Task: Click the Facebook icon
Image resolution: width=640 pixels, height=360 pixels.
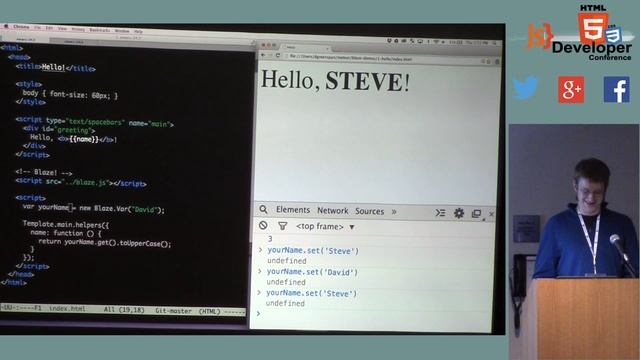Action: pos(616,89)
